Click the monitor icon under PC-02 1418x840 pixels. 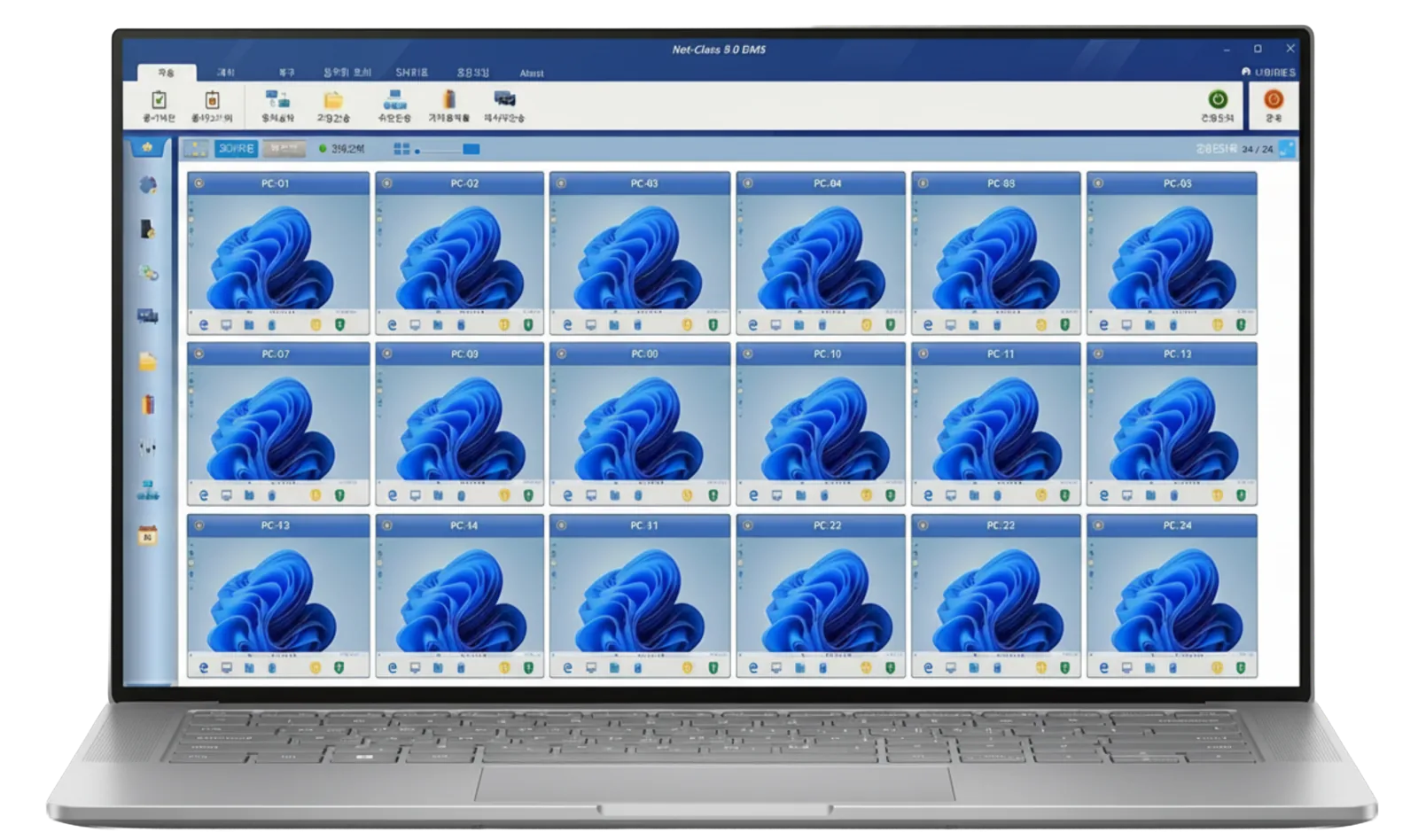click(415, 325)
